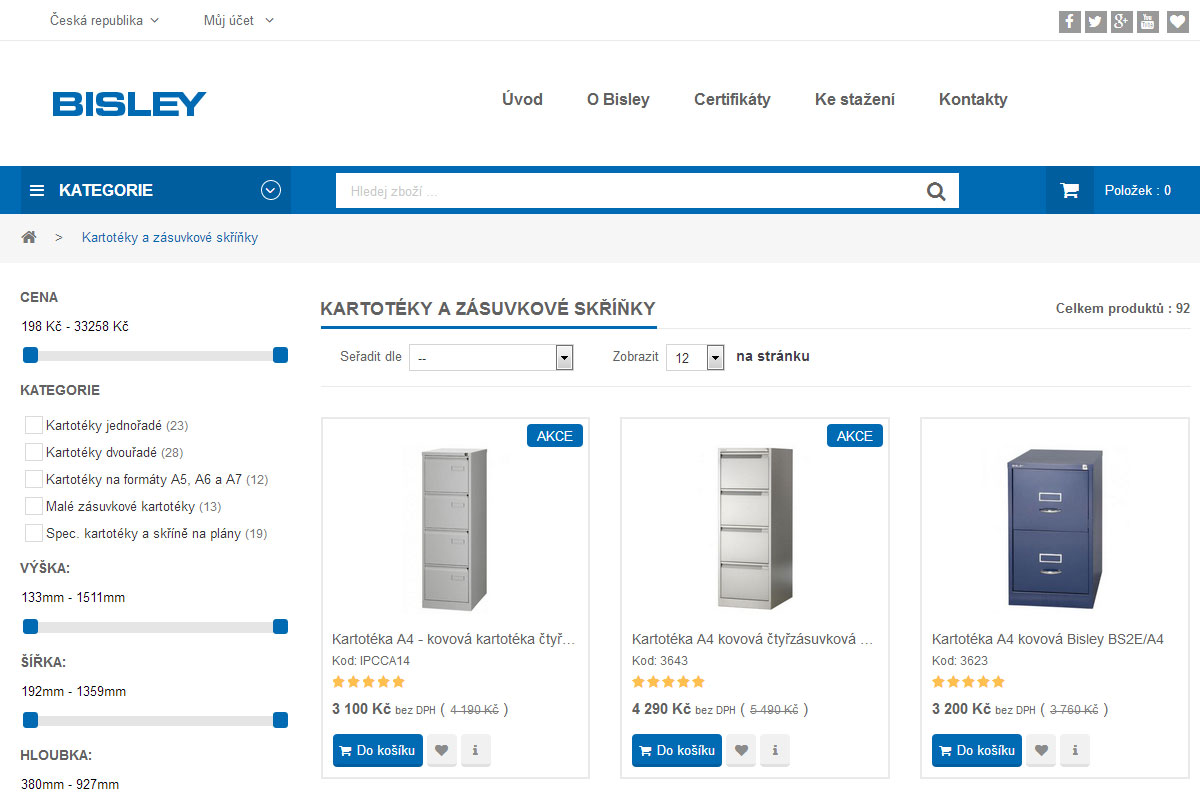Show info for product 3623
1200x800 pixels.
[x=1075, y=750]
